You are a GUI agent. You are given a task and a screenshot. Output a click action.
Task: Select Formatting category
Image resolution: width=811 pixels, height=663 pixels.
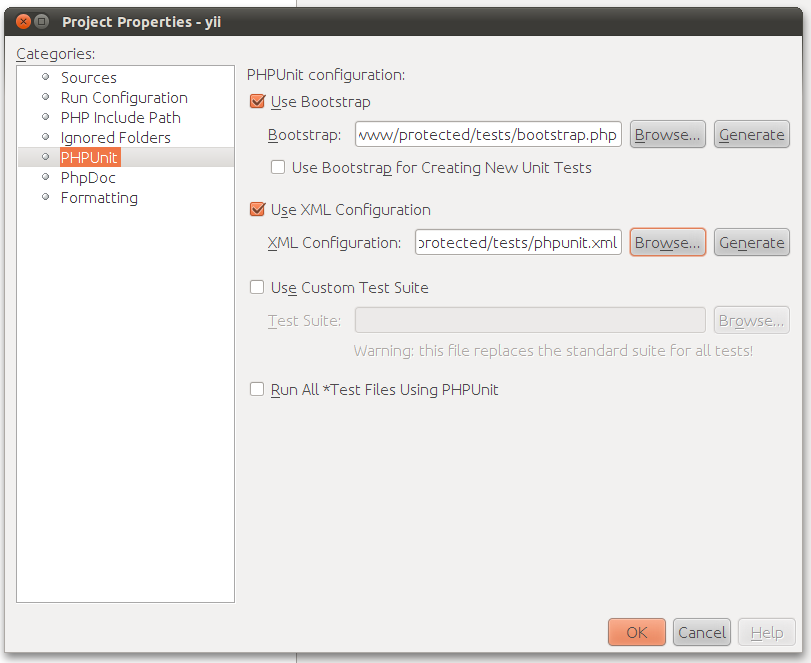click(99, 198)
